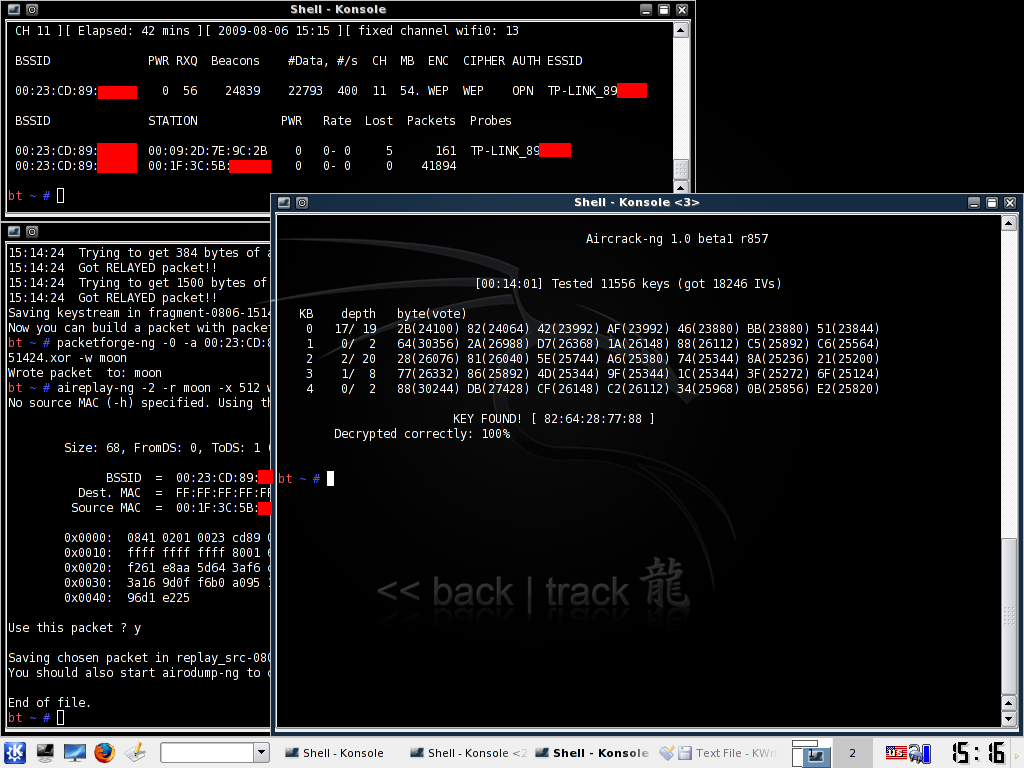Launch Konsole terminal from panel icon
The image size is (1024, 768).
coord(45,753)
